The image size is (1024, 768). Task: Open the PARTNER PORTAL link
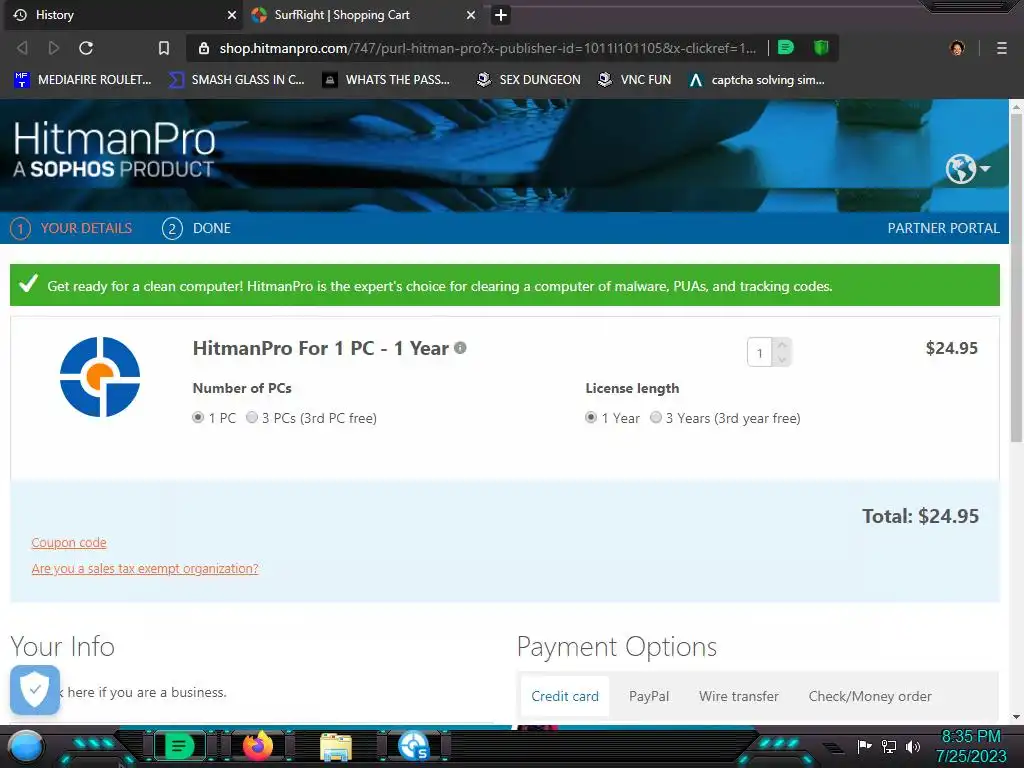pyautogui.click(x=943, y=229)
